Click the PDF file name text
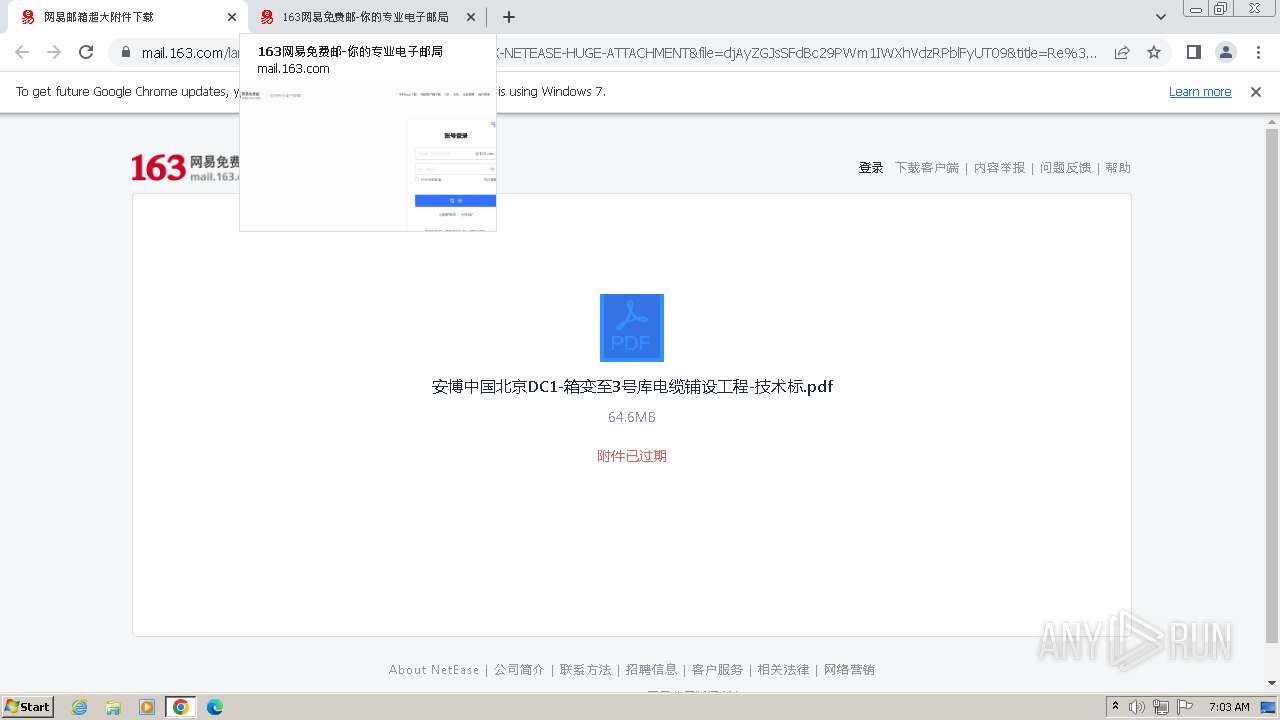 pyautogui.click(x=632, y=387)
